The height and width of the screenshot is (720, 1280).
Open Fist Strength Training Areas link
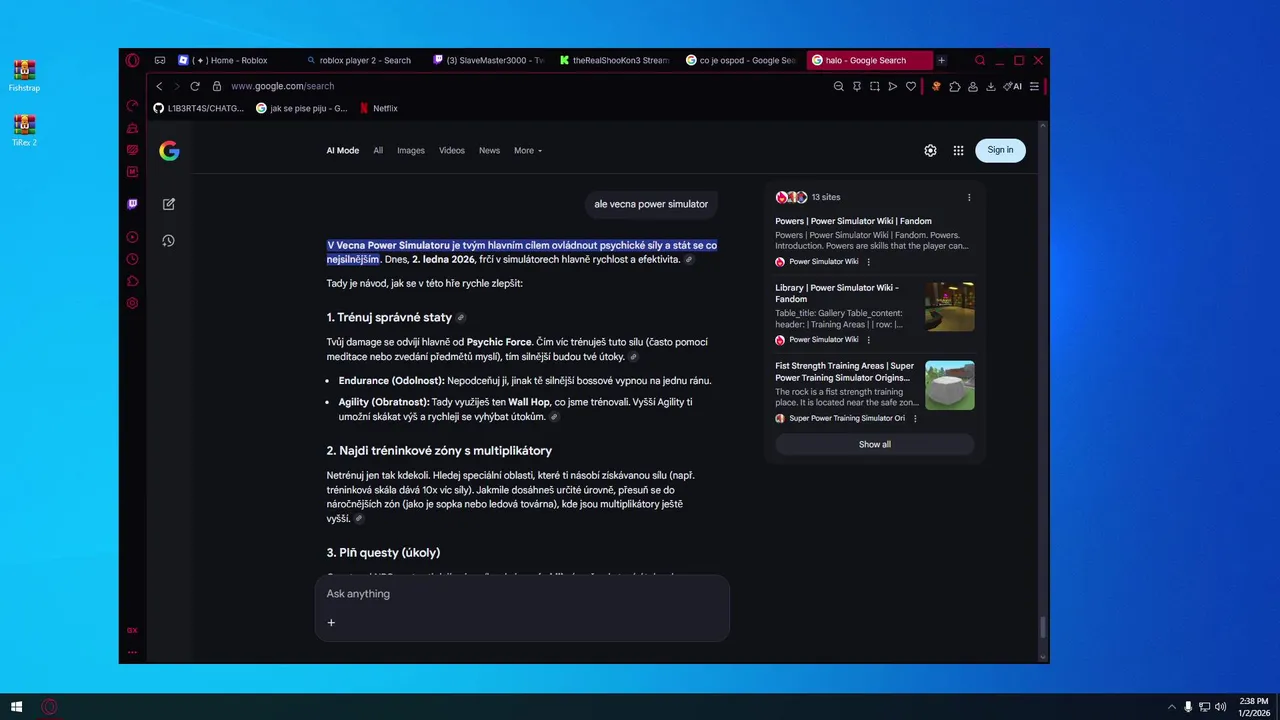(845, 371)
